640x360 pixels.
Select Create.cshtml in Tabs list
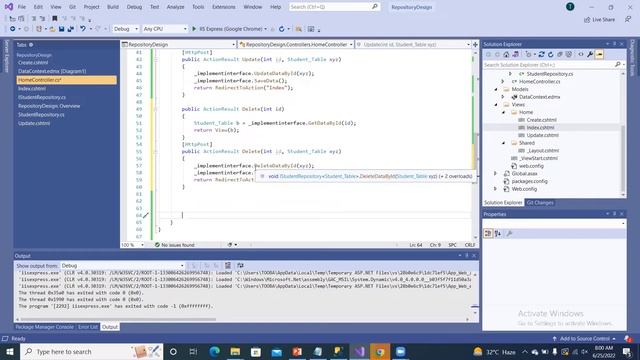click(33, 62)
